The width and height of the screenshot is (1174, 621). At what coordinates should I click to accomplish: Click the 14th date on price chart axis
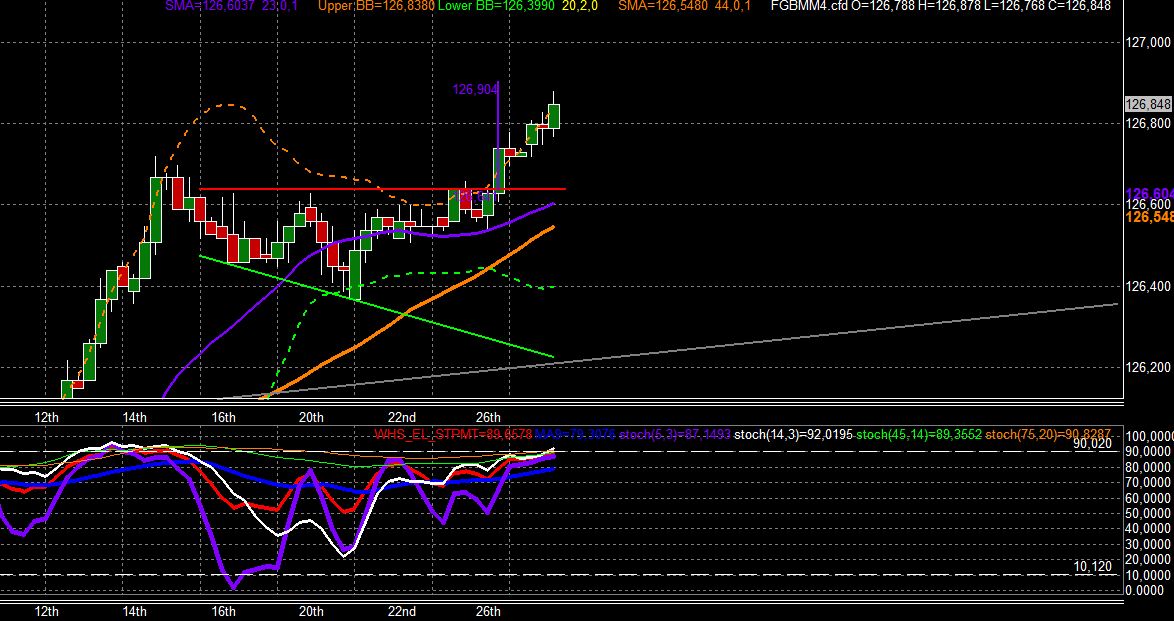[x=136, y=417]
